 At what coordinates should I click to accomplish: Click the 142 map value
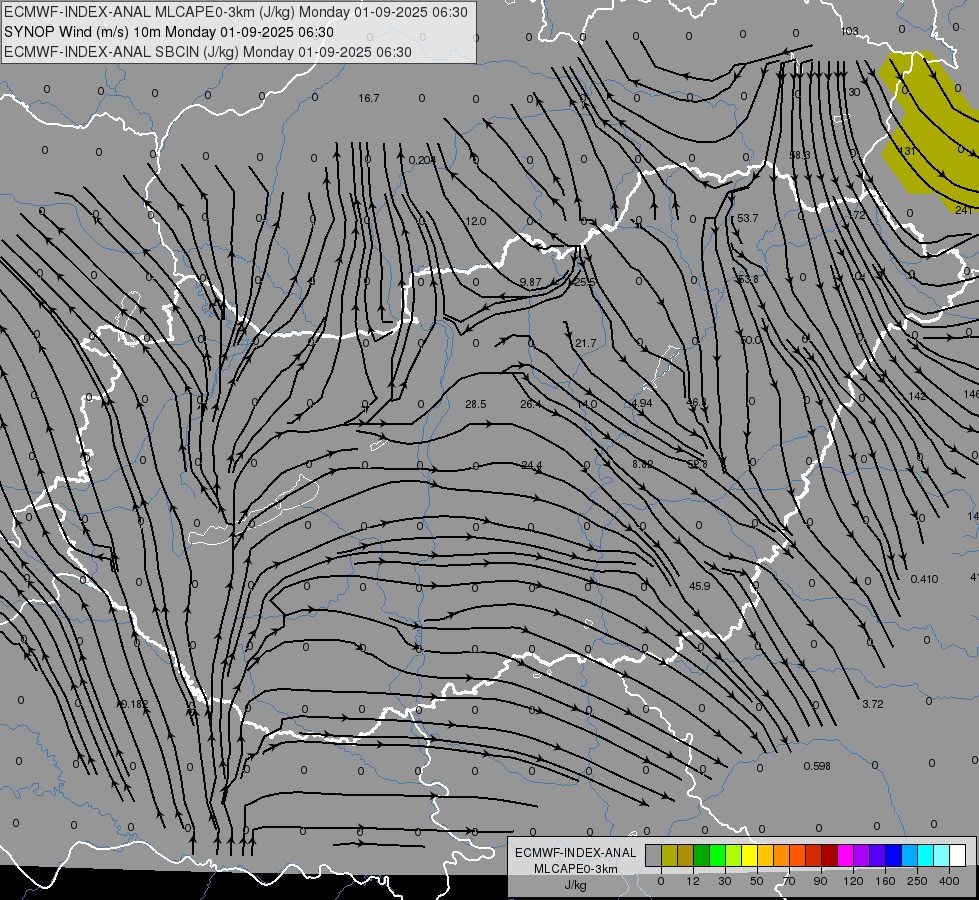917,396
